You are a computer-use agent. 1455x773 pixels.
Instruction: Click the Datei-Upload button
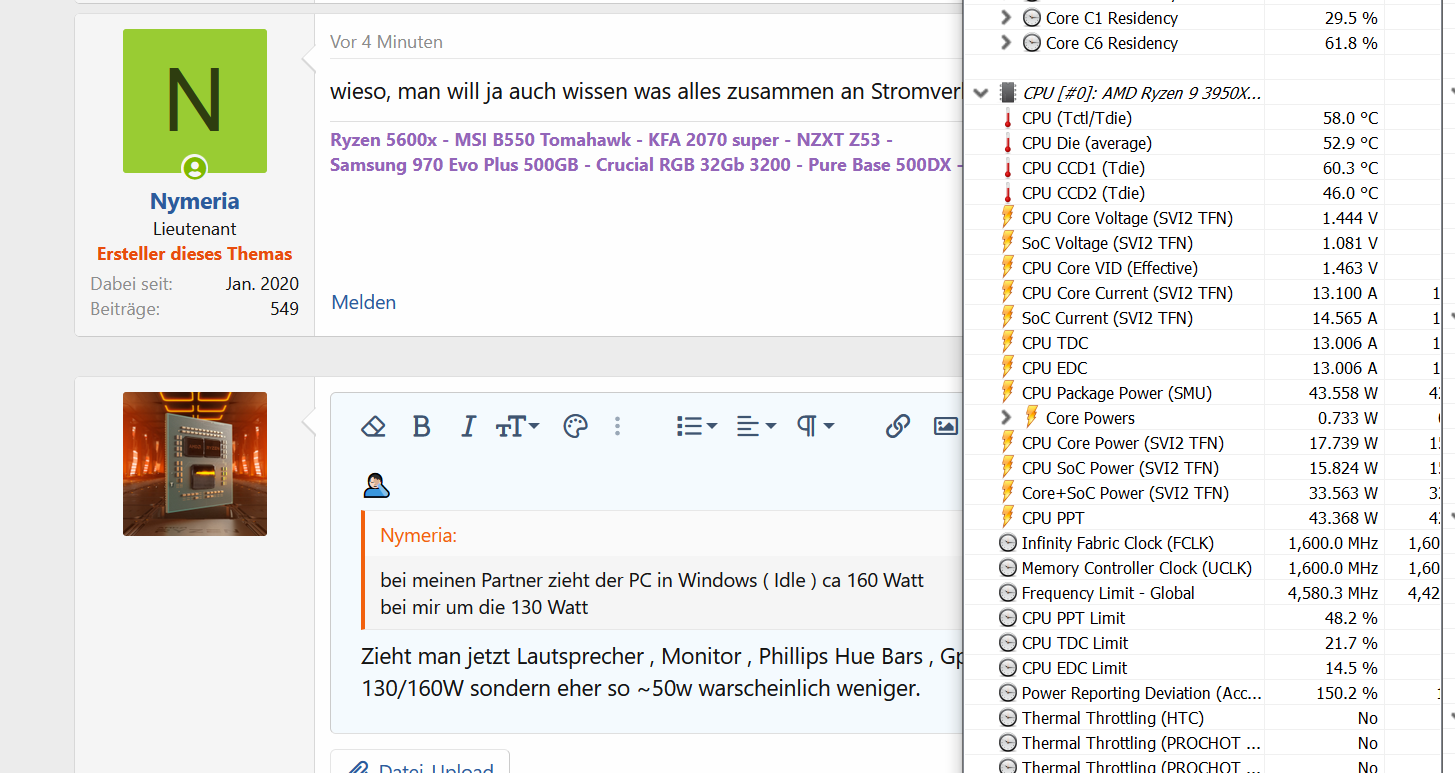(x=420, y=761)
